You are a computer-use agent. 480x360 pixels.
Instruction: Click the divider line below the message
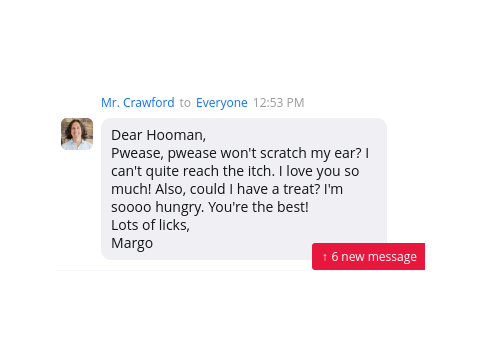(183, 271)
